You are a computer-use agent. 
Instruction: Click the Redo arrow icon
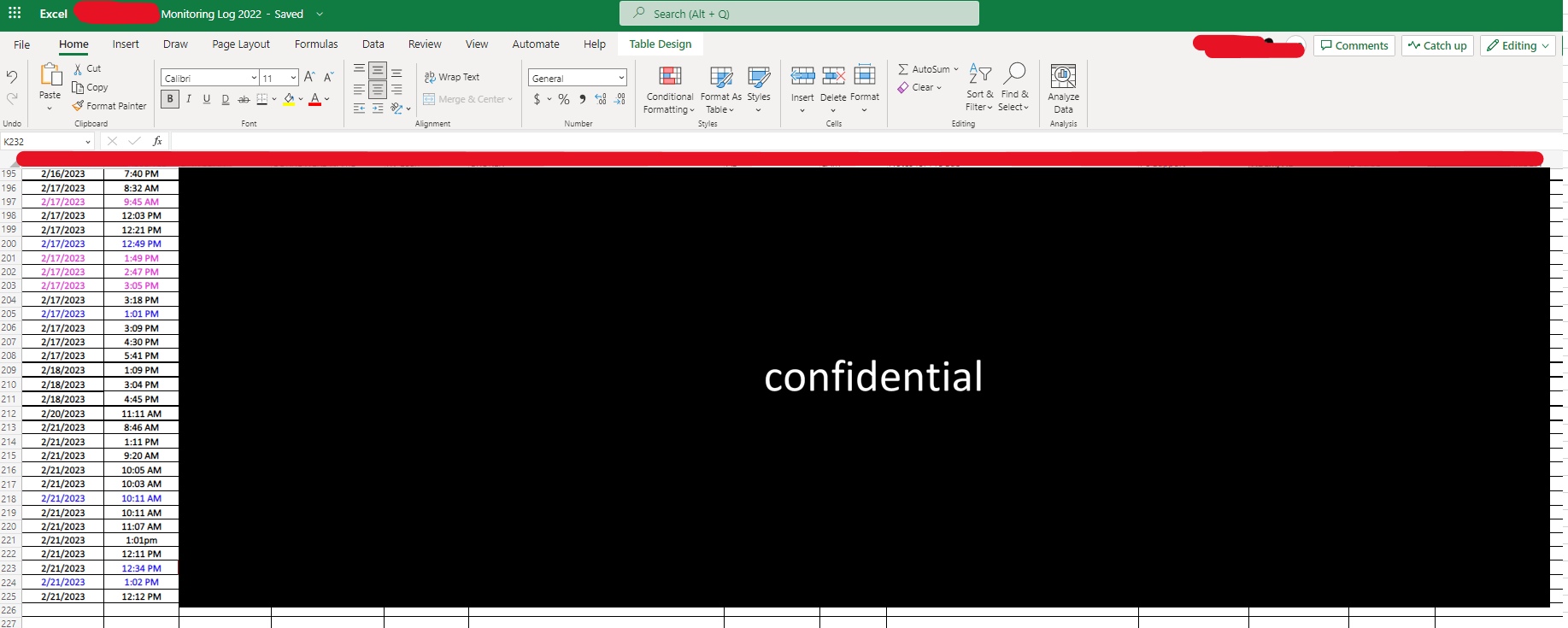point(12,98)
